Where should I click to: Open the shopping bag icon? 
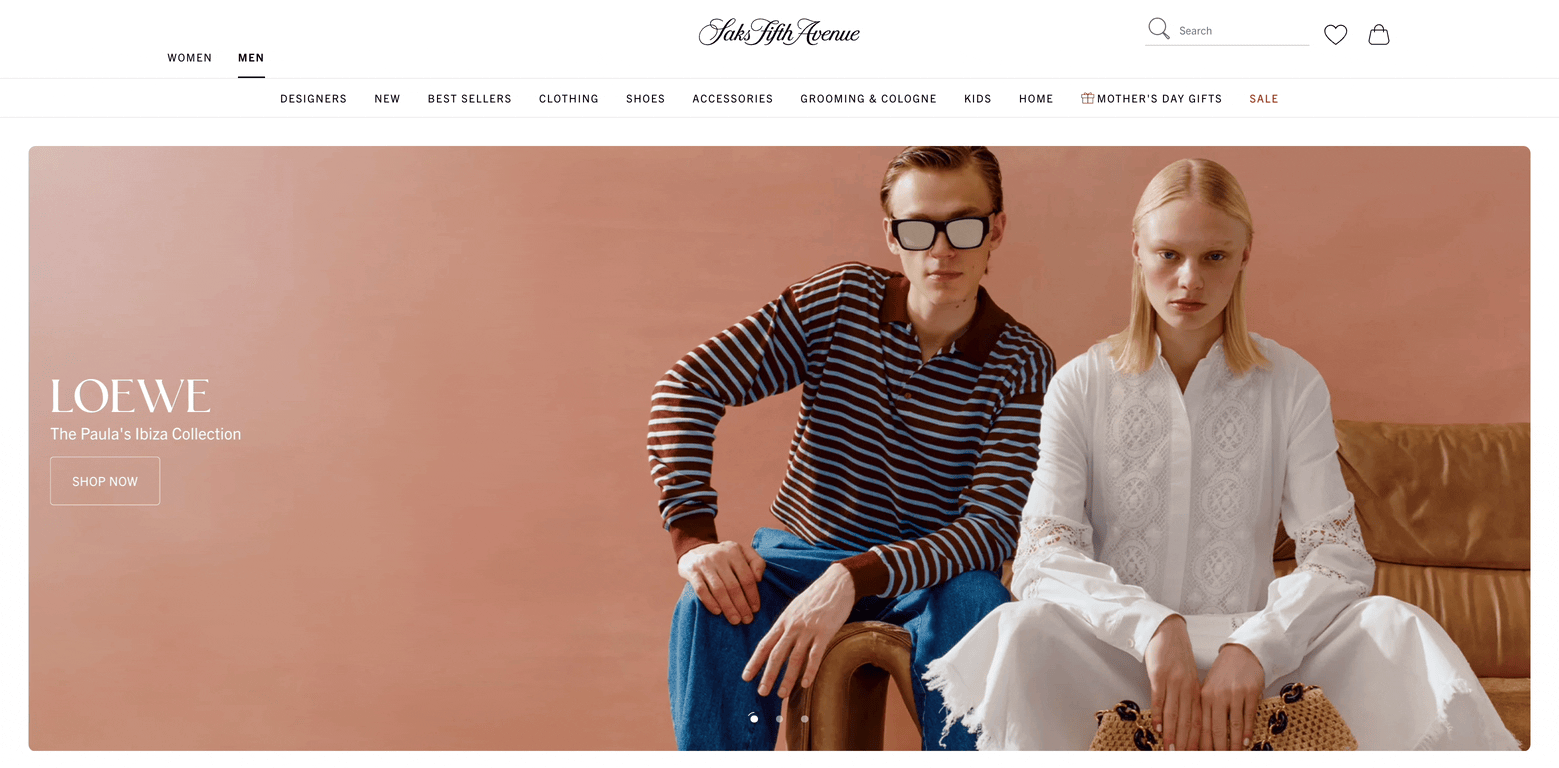(1378, 35)
